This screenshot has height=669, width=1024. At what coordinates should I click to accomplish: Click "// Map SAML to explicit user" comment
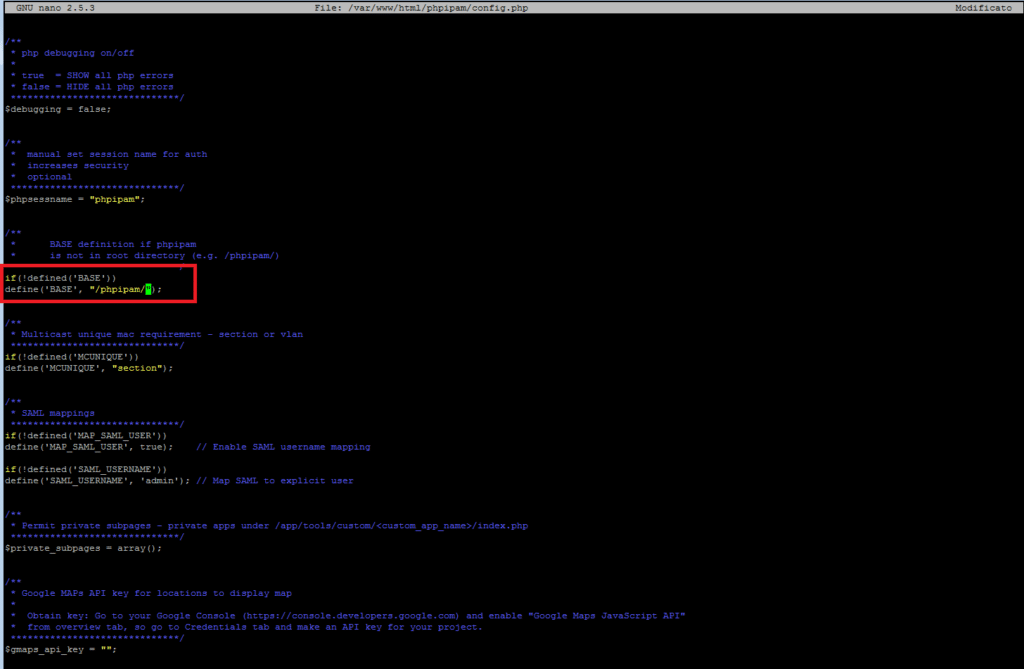pyautogui.click(x=275, y=481)
